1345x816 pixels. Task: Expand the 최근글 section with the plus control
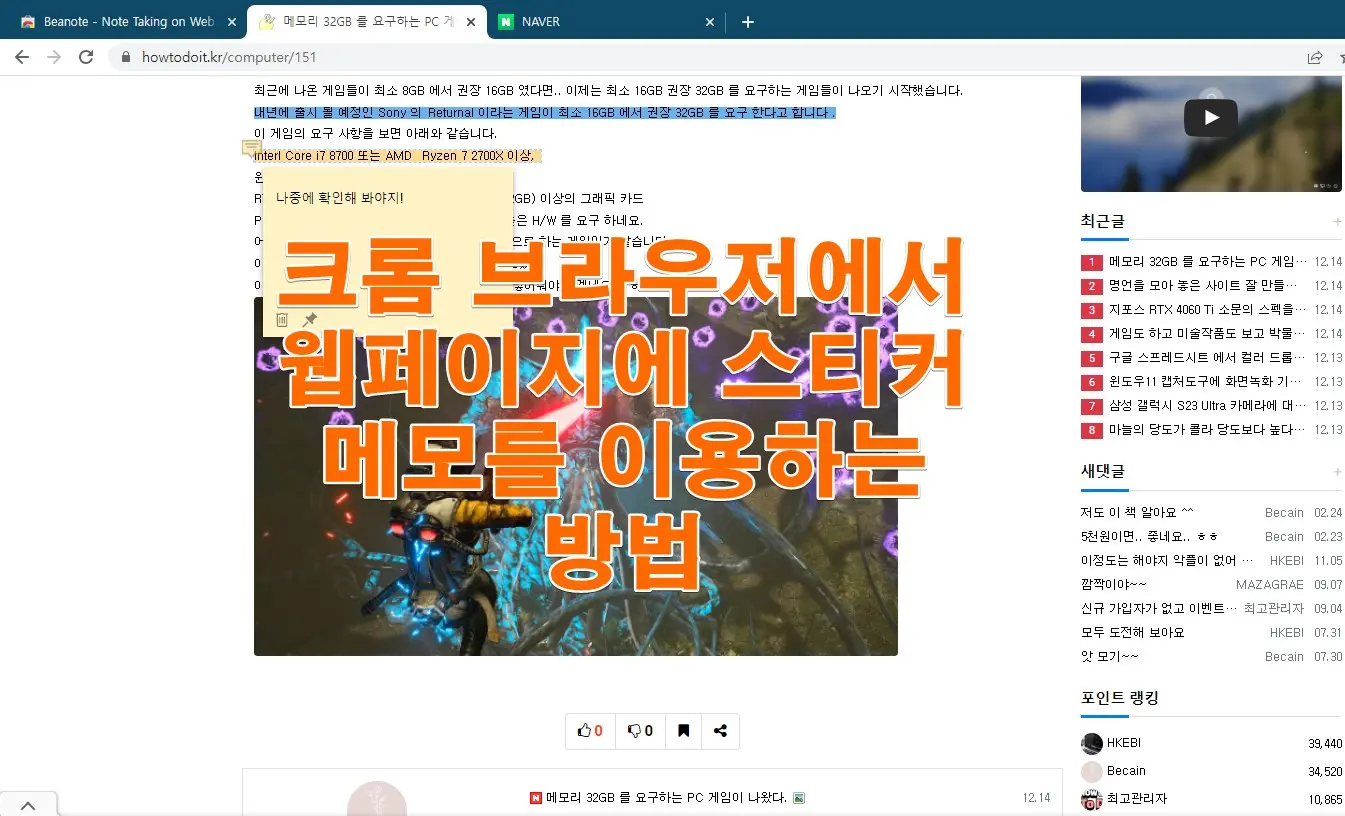pyautogui.click(x=1337, y=221)
